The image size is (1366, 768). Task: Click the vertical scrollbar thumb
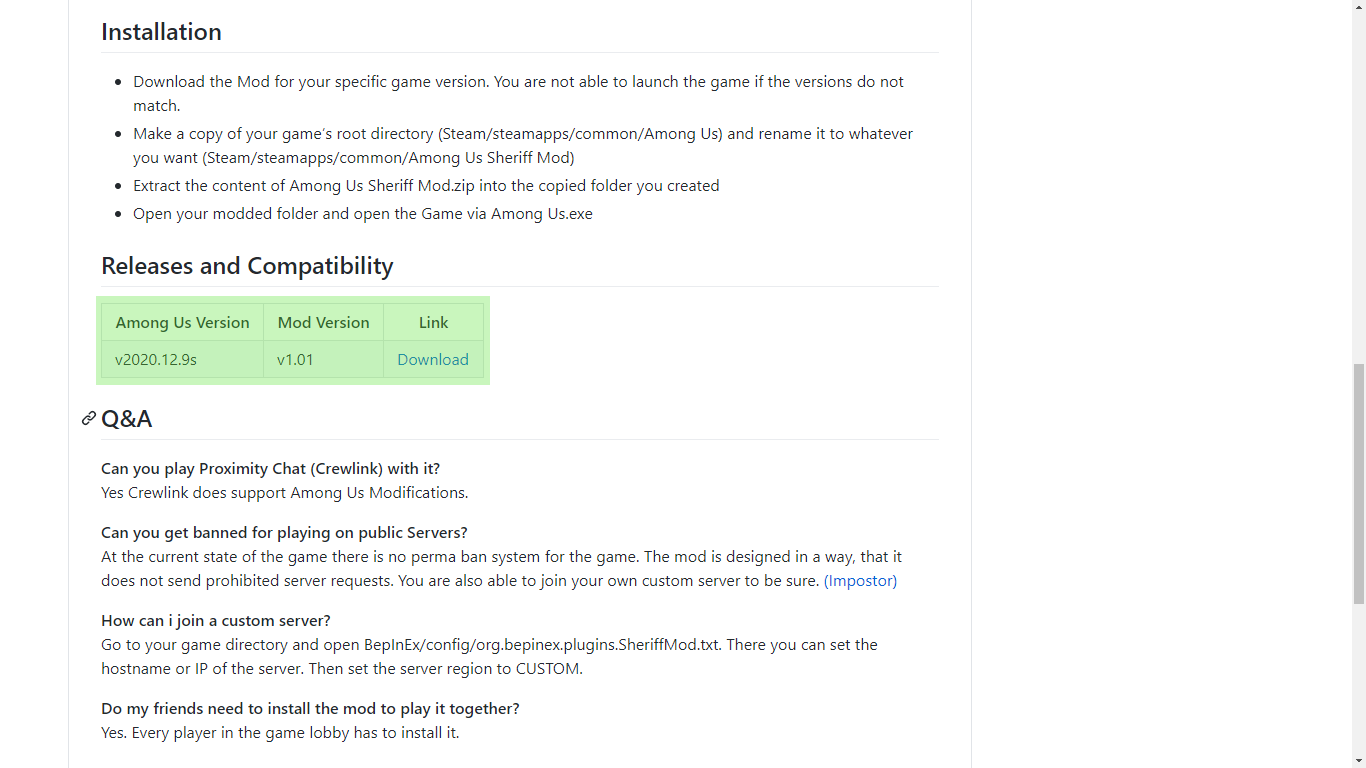1358,484
